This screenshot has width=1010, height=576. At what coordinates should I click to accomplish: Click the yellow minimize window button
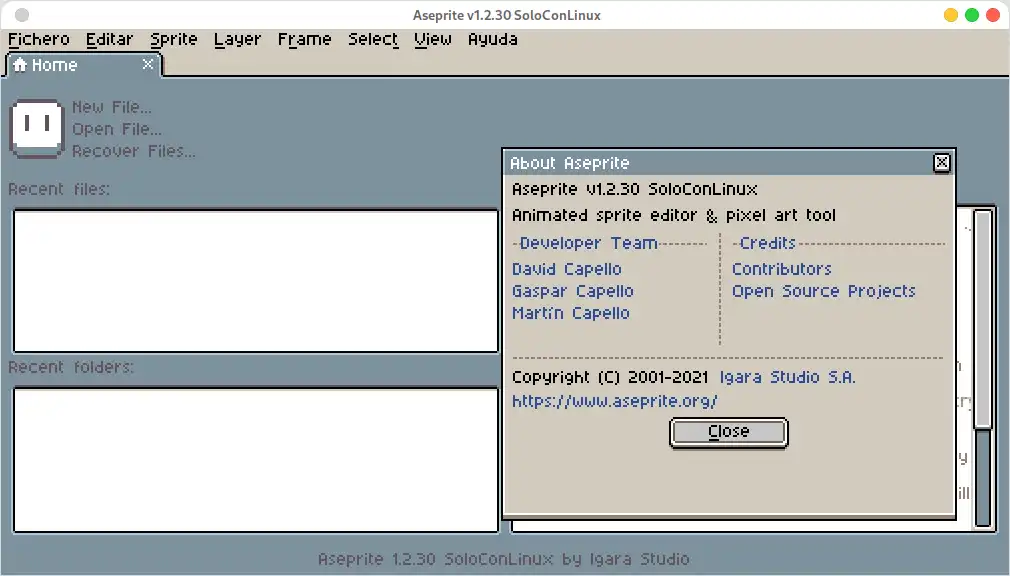pyautogui.click(x=951, y=15)
